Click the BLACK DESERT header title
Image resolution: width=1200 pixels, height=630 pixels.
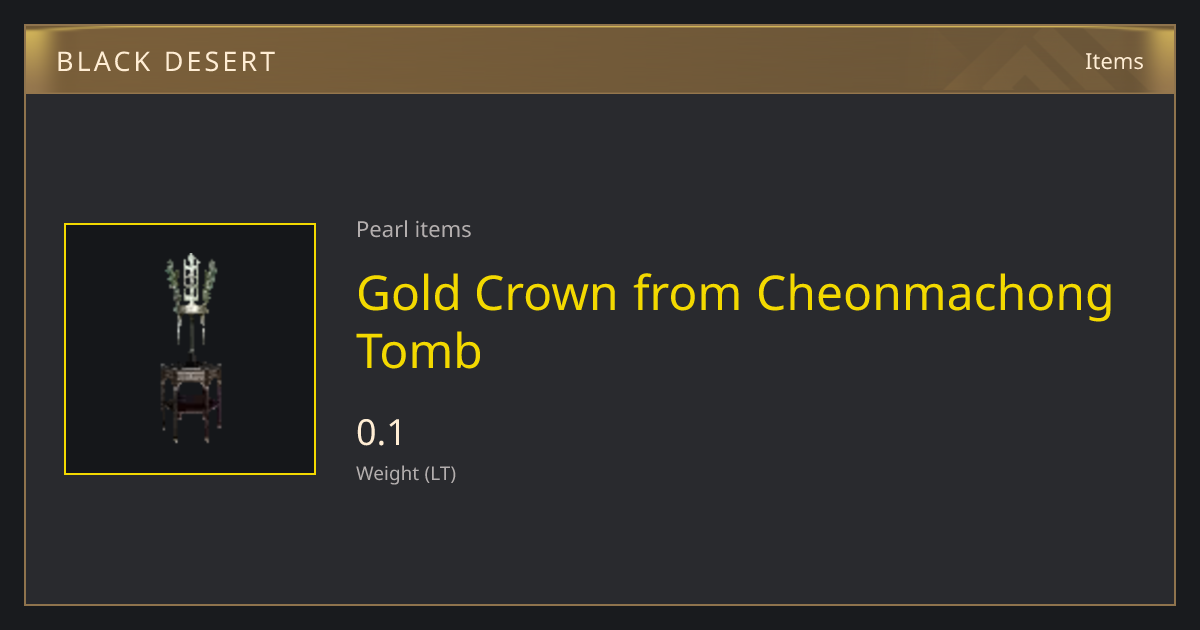coord(166,62)
